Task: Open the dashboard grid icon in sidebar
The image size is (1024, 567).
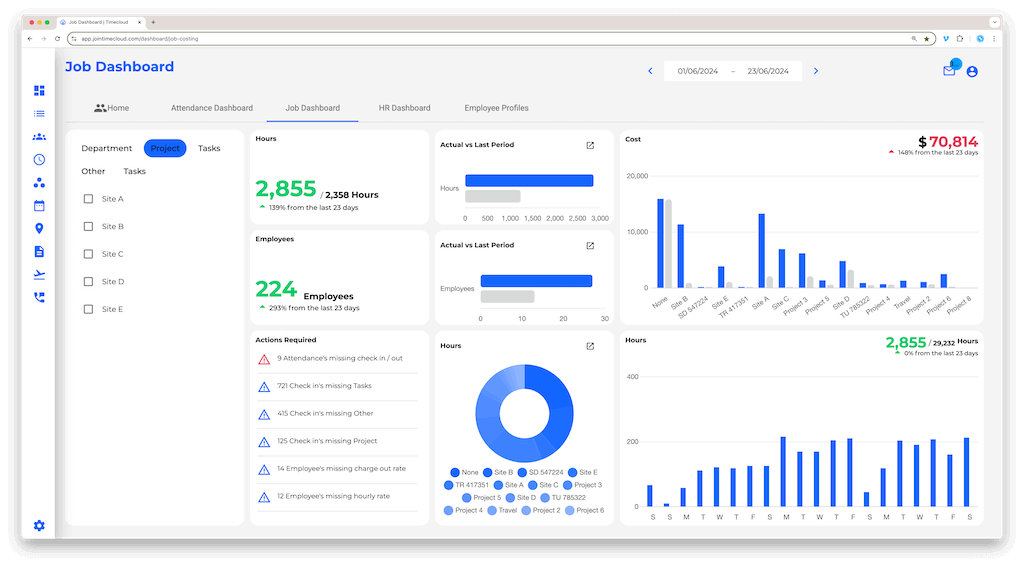Action: click(x=39, y=90)
